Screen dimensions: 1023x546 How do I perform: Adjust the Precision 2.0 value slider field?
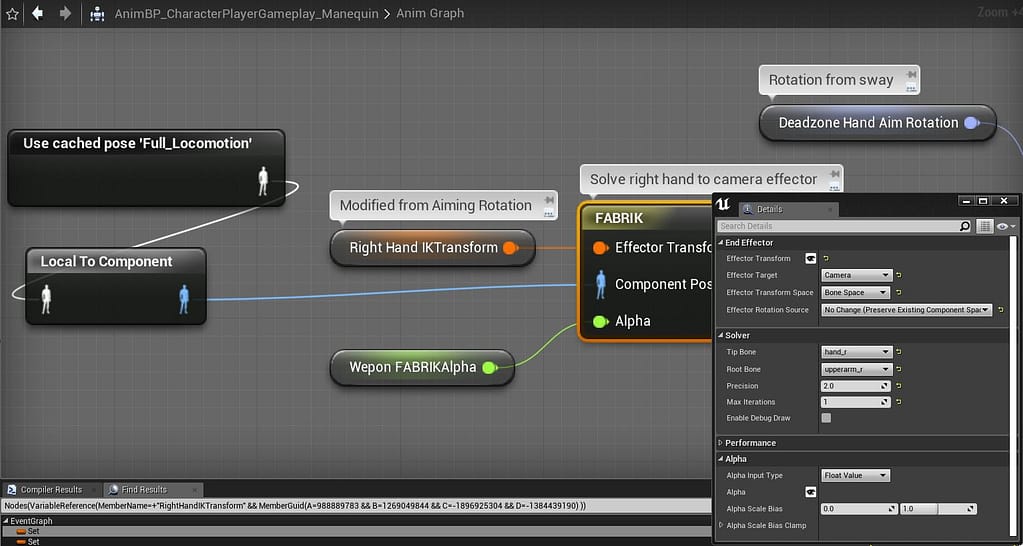tap(856, 386)
